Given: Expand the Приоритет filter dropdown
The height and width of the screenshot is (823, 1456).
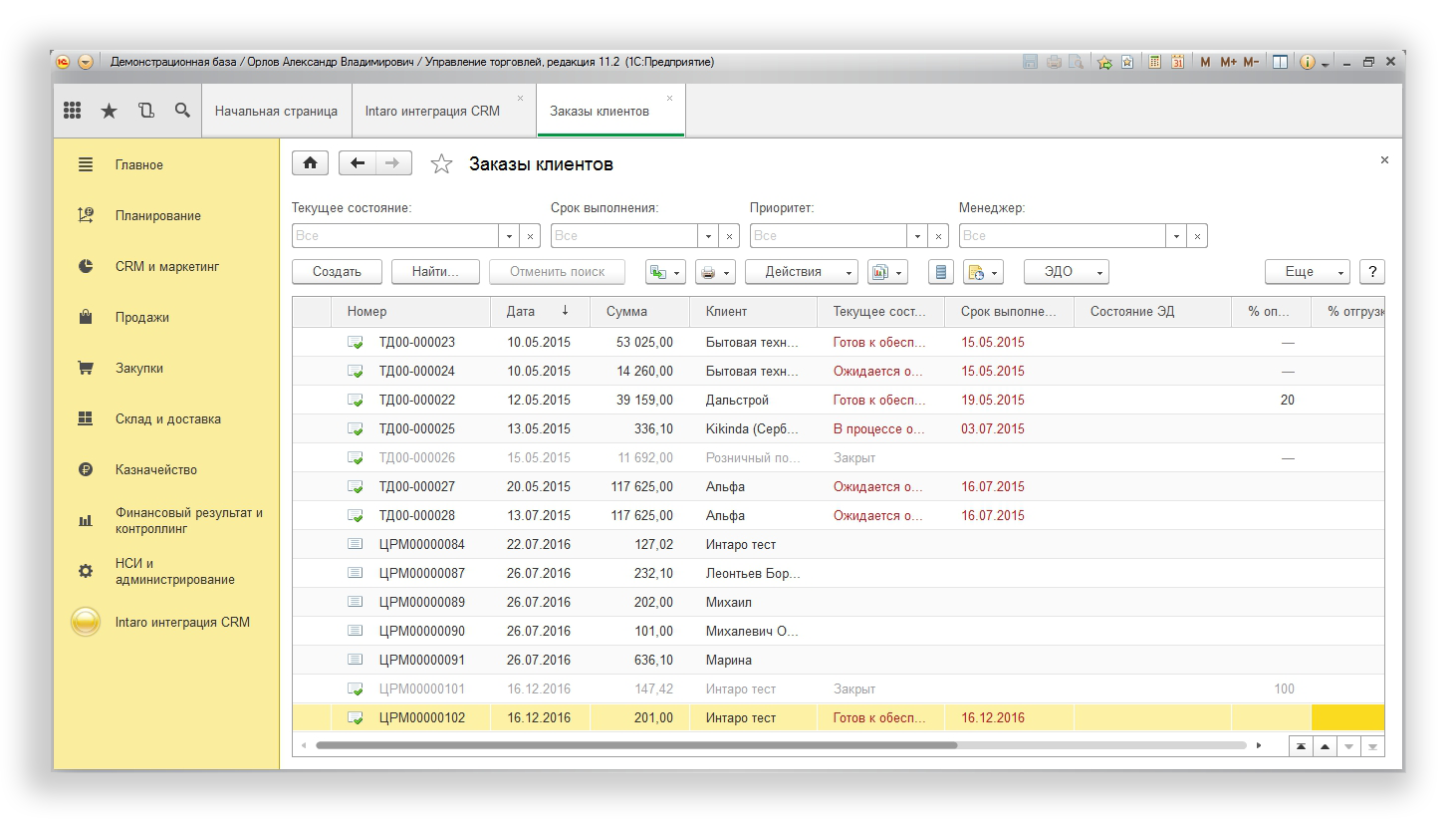Looking at the screenshot, I should [x=917, y=236].
